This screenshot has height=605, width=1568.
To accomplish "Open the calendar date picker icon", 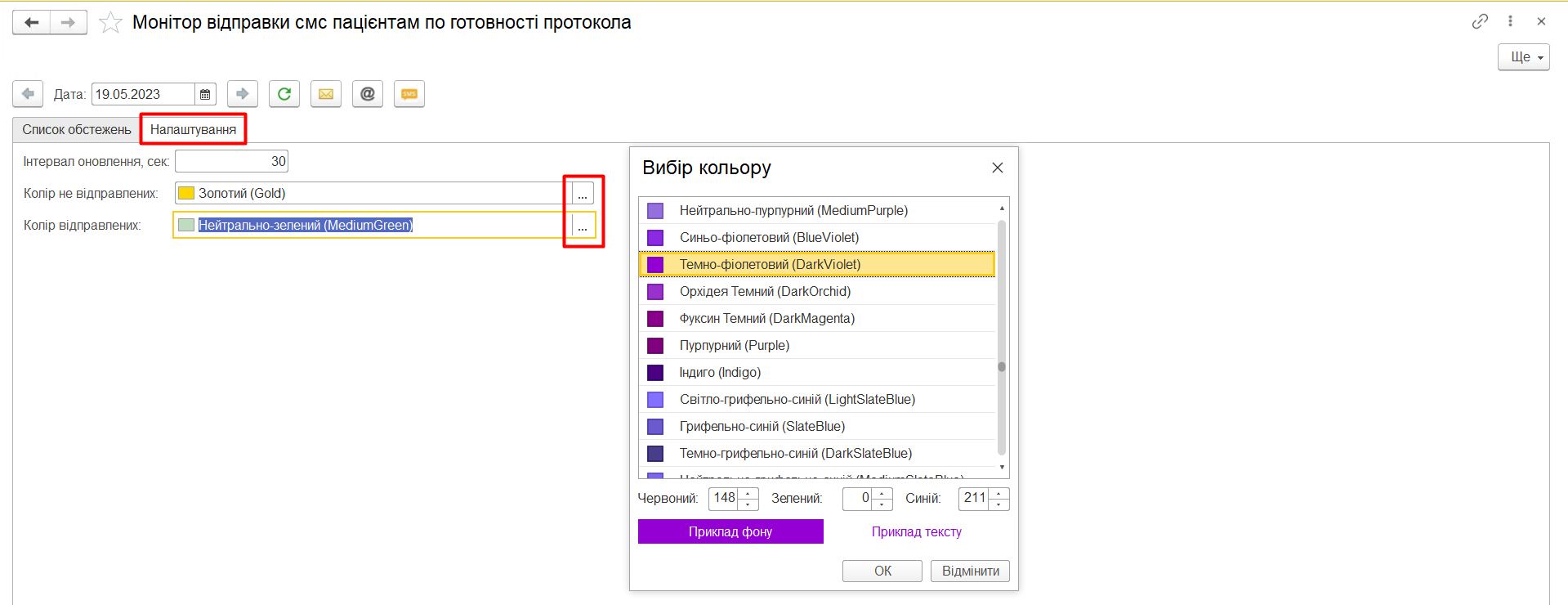I will pyautogui.click(x=205, y=95).
